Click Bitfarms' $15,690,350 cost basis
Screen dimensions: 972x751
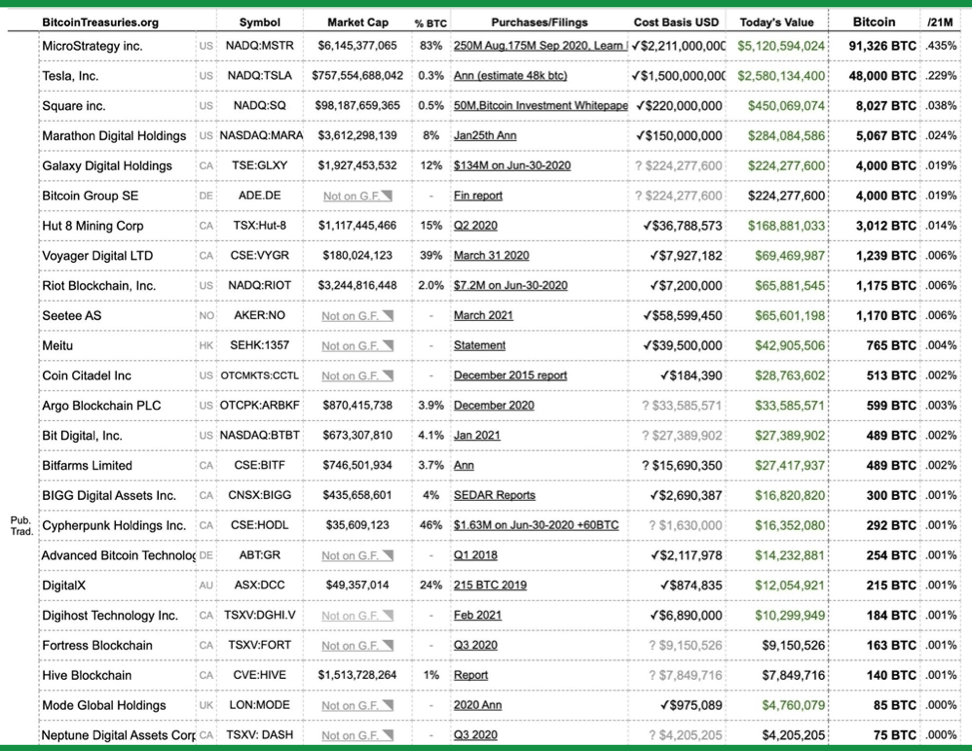click(x=682, y=465)
